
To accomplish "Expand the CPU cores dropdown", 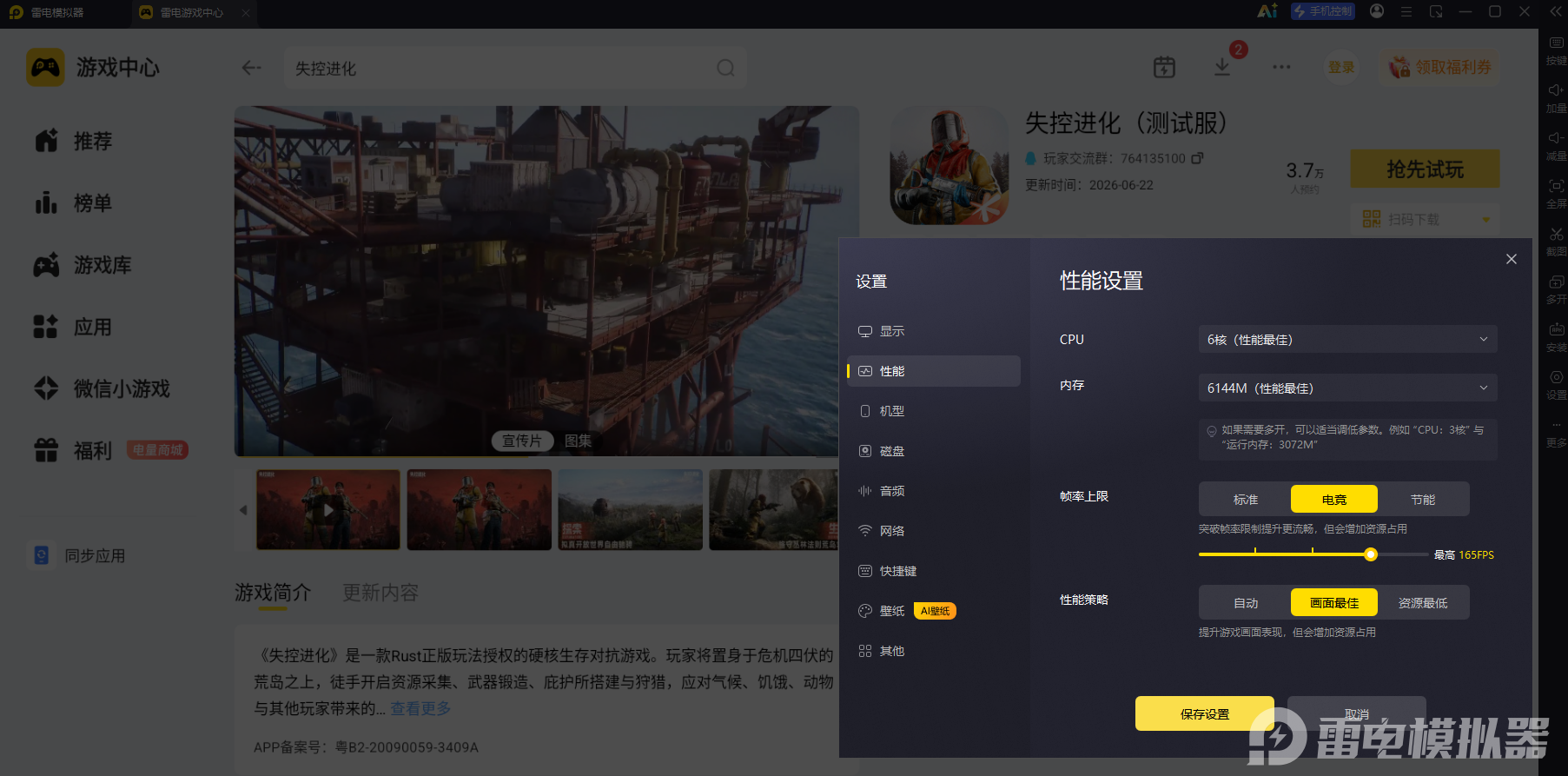I will (x=1347, y=339).
